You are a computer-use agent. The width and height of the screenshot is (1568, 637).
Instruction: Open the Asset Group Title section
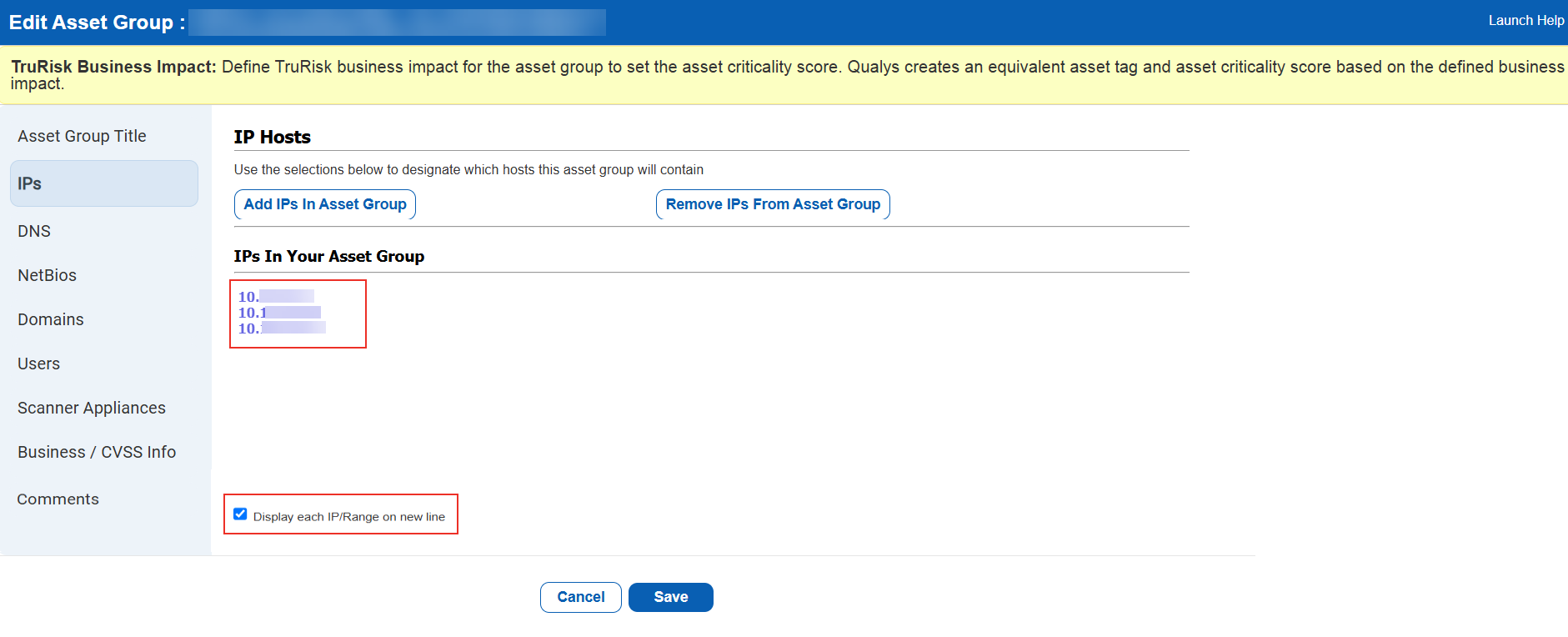[82, 136]
